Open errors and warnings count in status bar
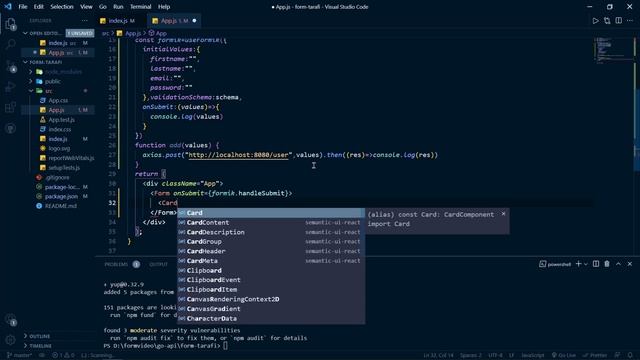 coord(63,355)
